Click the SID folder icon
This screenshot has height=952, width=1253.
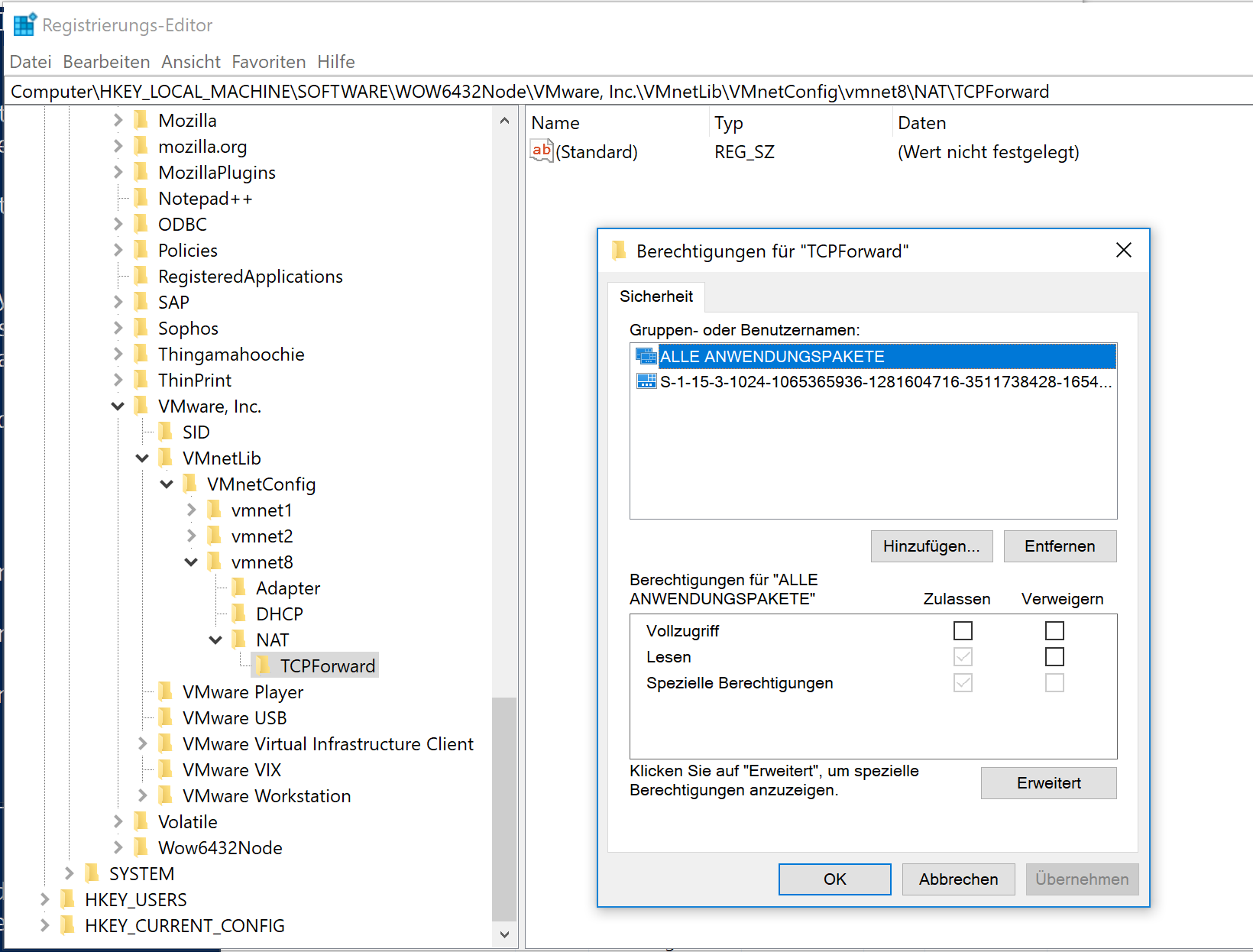tap(165, 432)
